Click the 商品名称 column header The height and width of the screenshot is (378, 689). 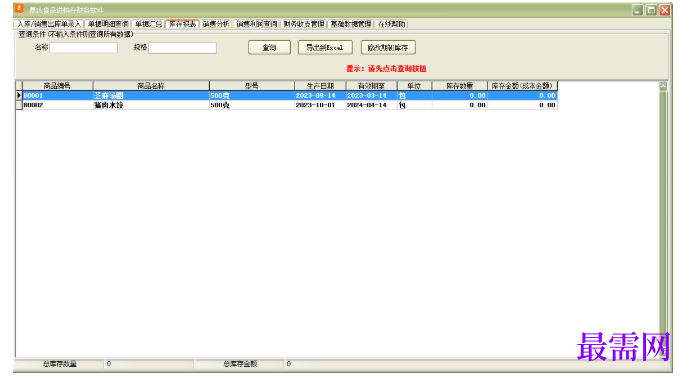click(x=151, y=86)
